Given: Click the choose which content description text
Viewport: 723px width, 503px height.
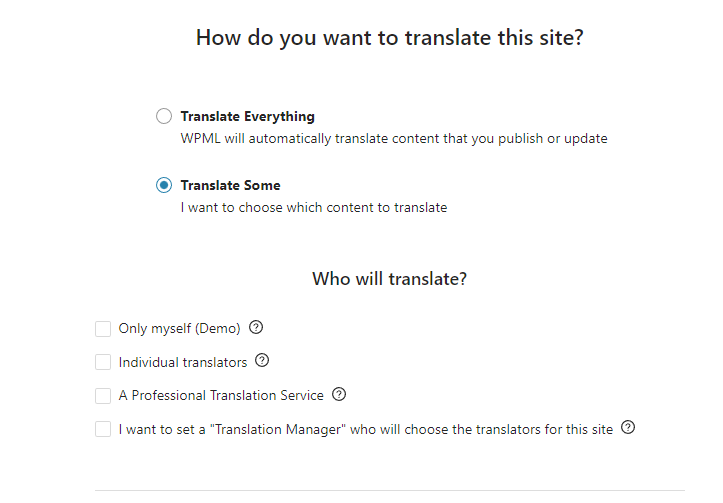Looking at the screenshot, I should click(314, 207).
